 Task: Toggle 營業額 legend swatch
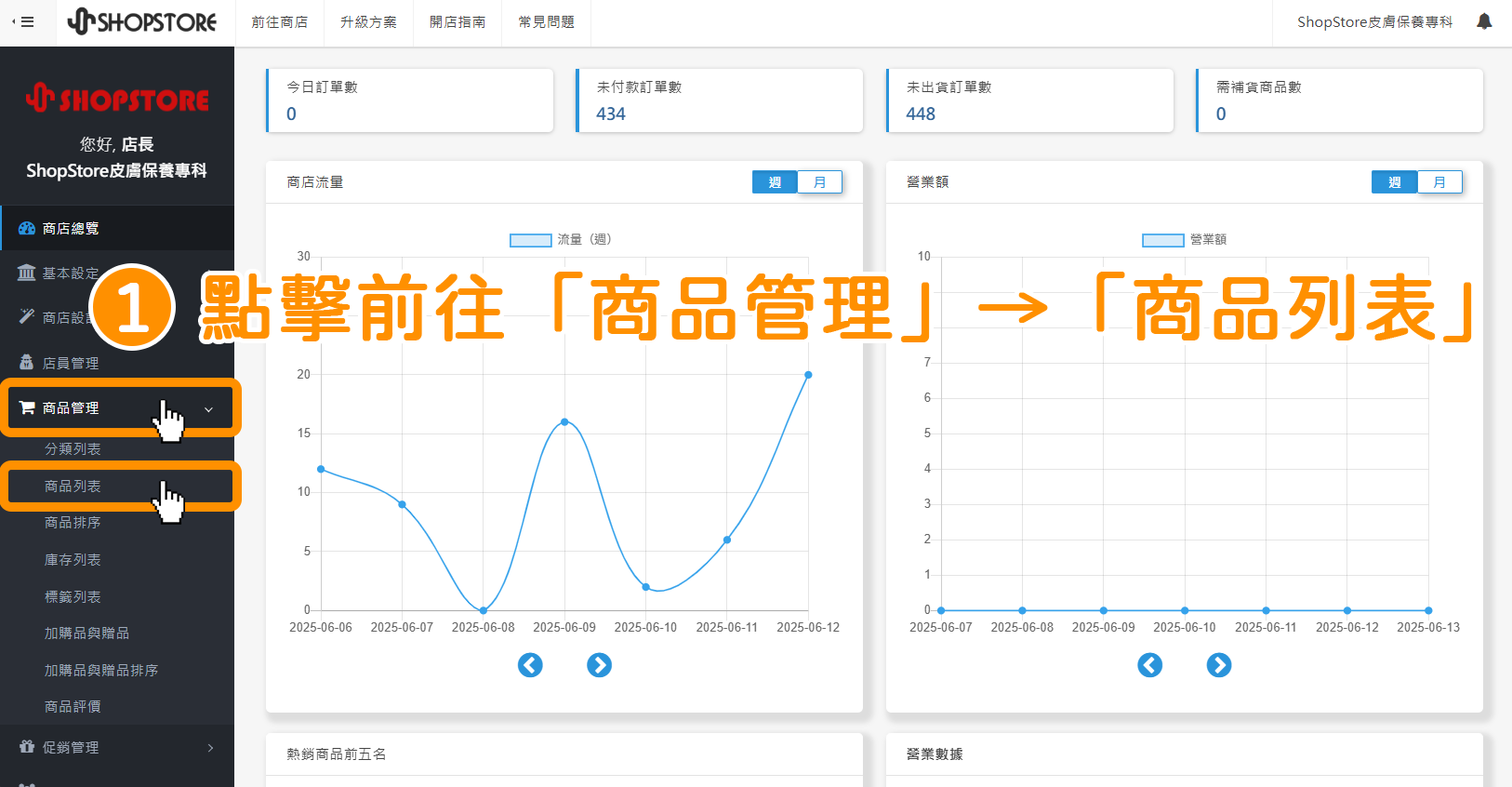pyautogui.click(x=1163, y=240)
